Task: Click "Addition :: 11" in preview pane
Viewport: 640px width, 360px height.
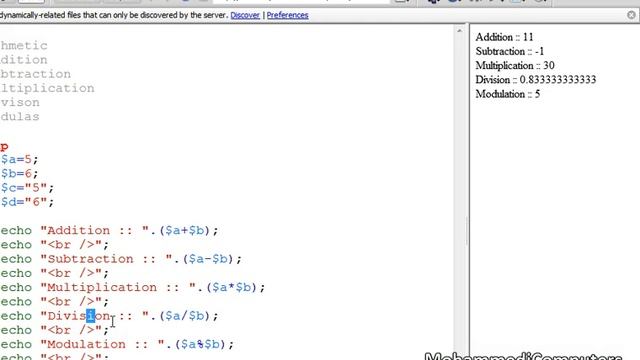Action: point(504,37)
